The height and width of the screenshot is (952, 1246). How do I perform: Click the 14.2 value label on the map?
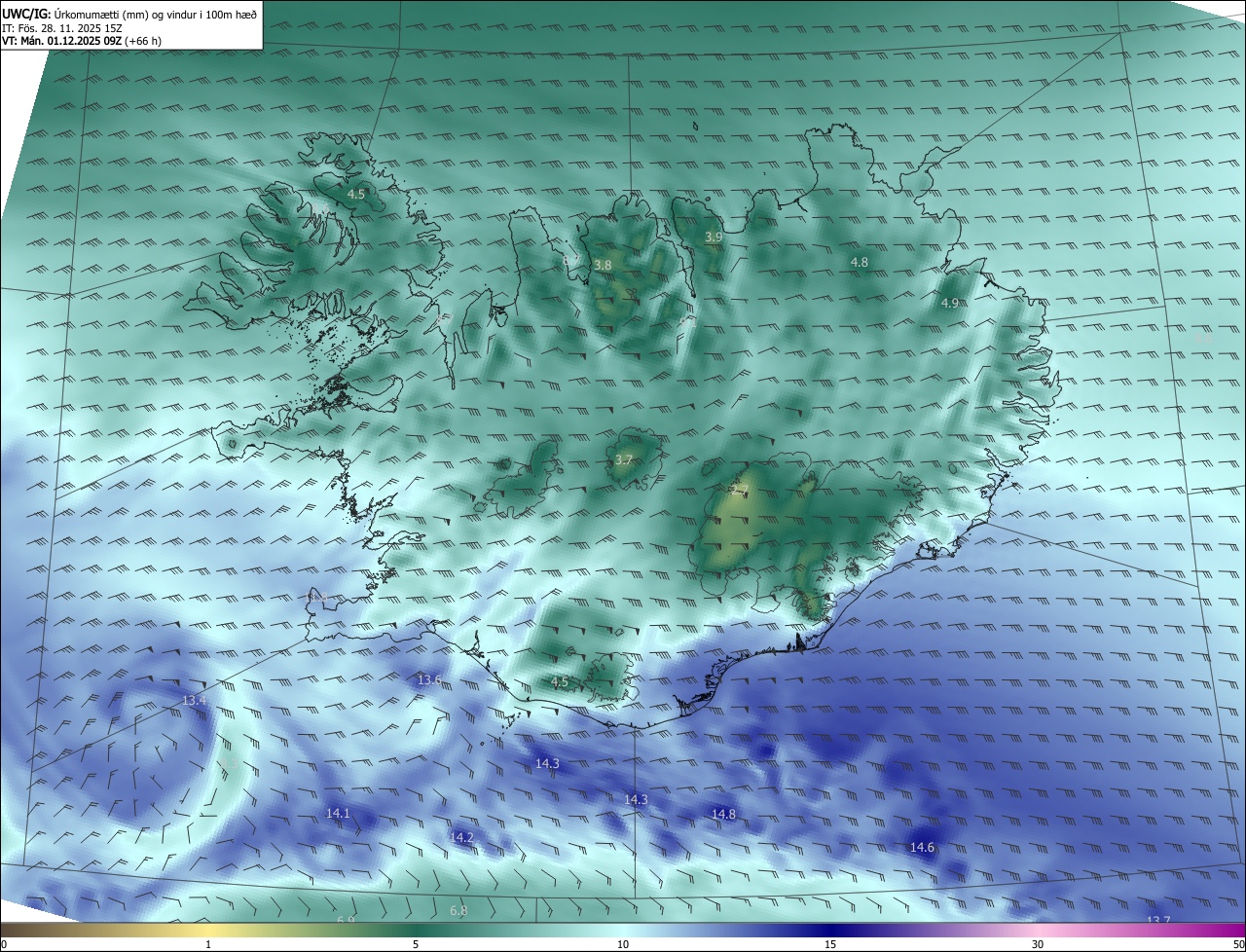461,837
